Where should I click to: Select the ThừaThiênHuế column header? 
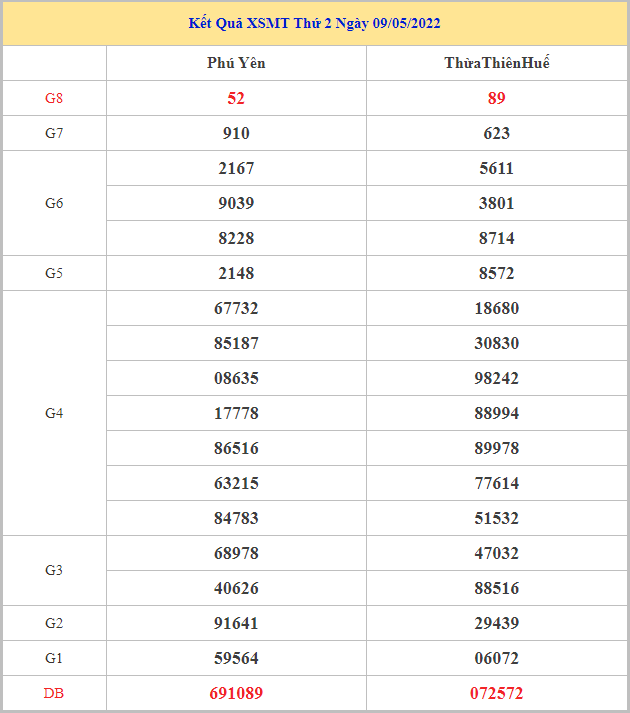coord(496,63)
